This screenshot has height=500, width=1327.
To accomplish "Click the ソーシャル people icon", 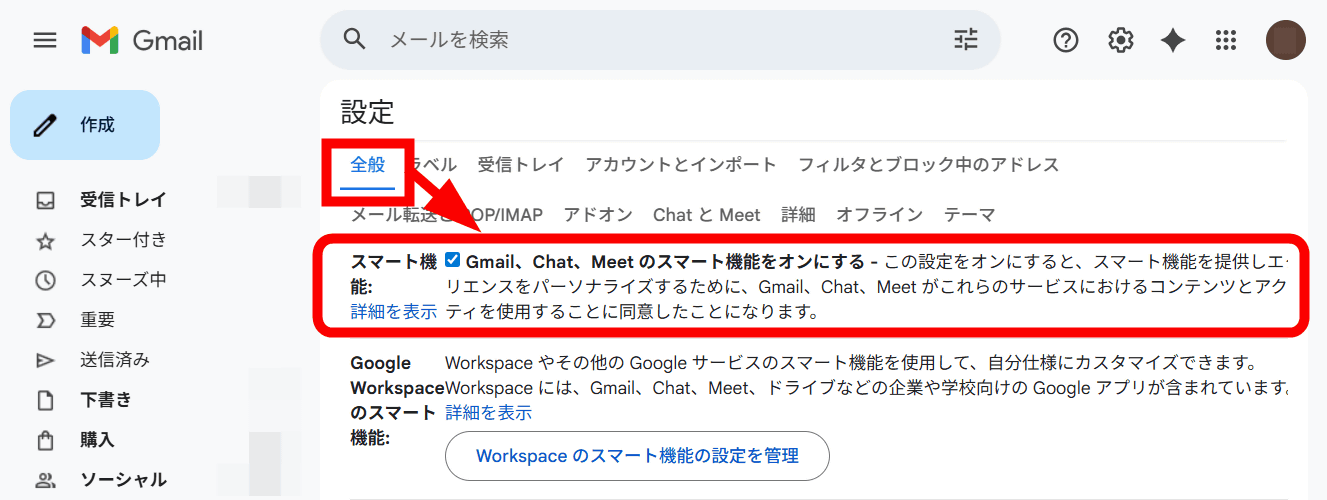I will pos(45,480).
